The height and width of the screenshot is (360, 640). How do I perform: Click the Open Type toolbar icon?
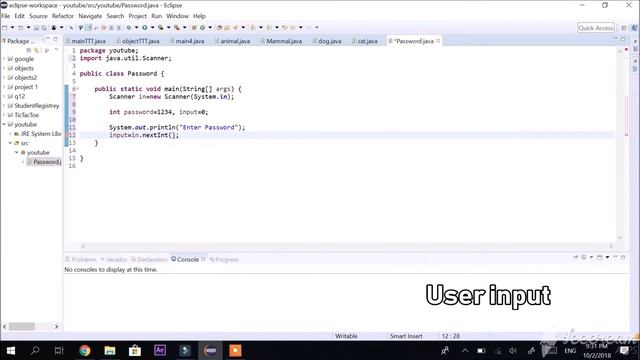[219, 27]
